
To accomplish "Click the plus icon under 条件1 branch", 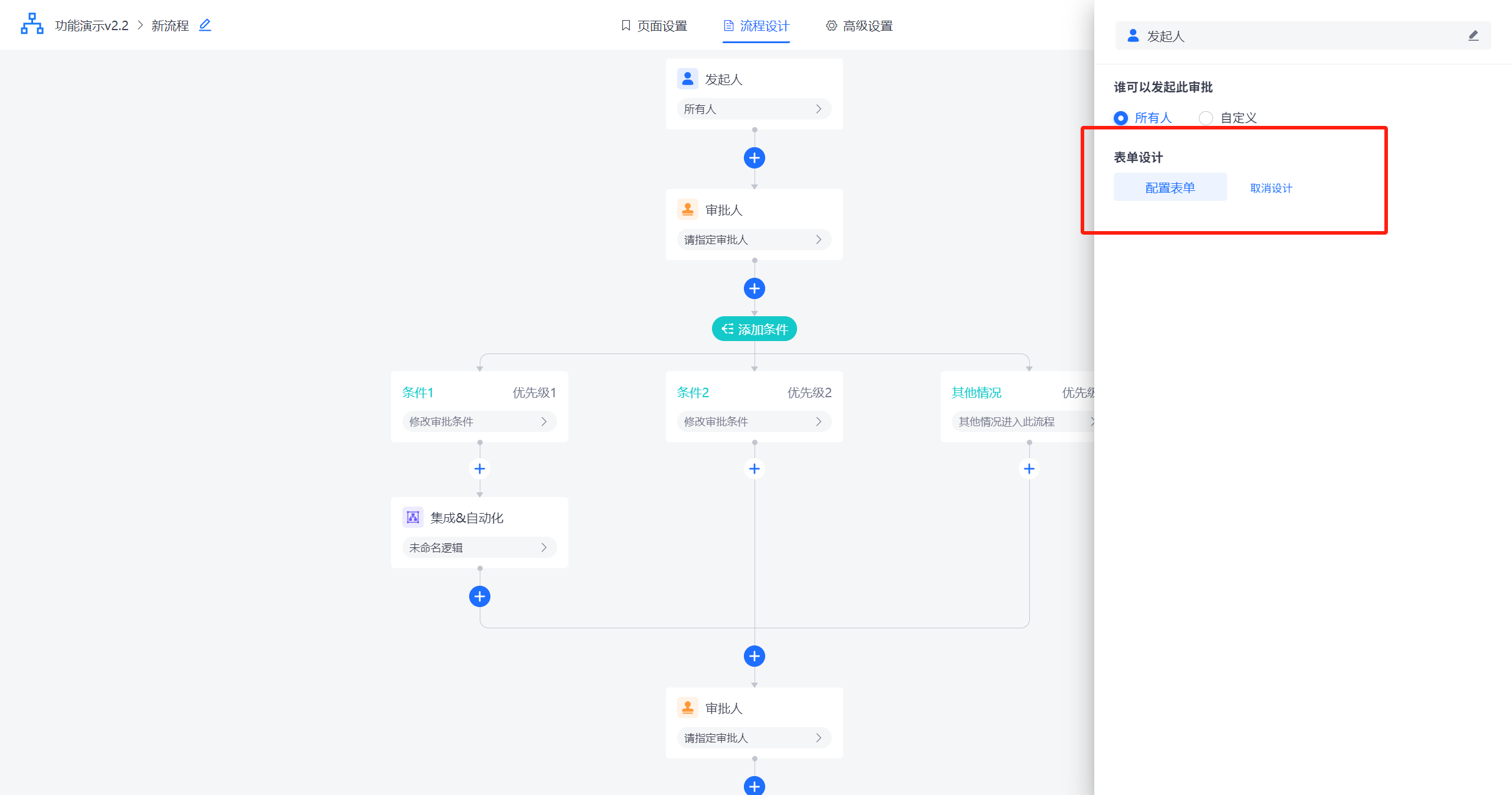I will coord(479,469).
